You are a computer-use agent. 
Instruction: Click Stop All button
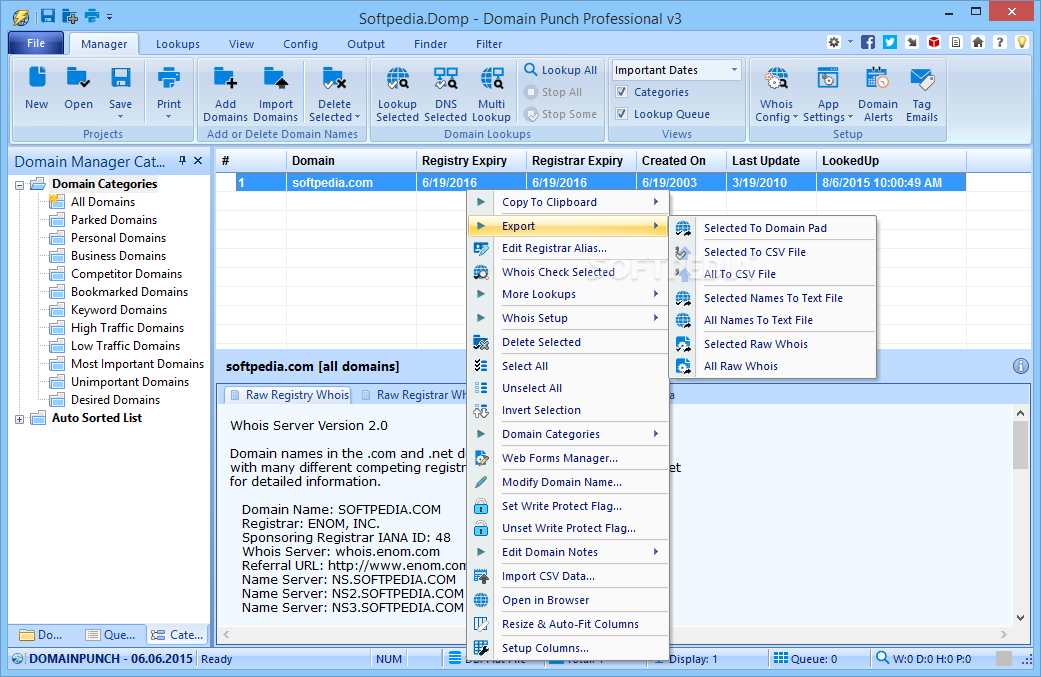point(553,92)
